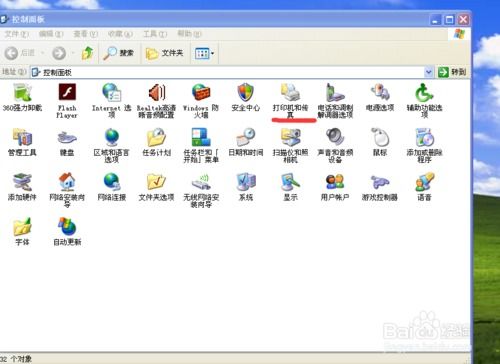The width and height of the screenshot is (500, 364).
Task: Open 语音 icon
Action: (x=424, y=182)
